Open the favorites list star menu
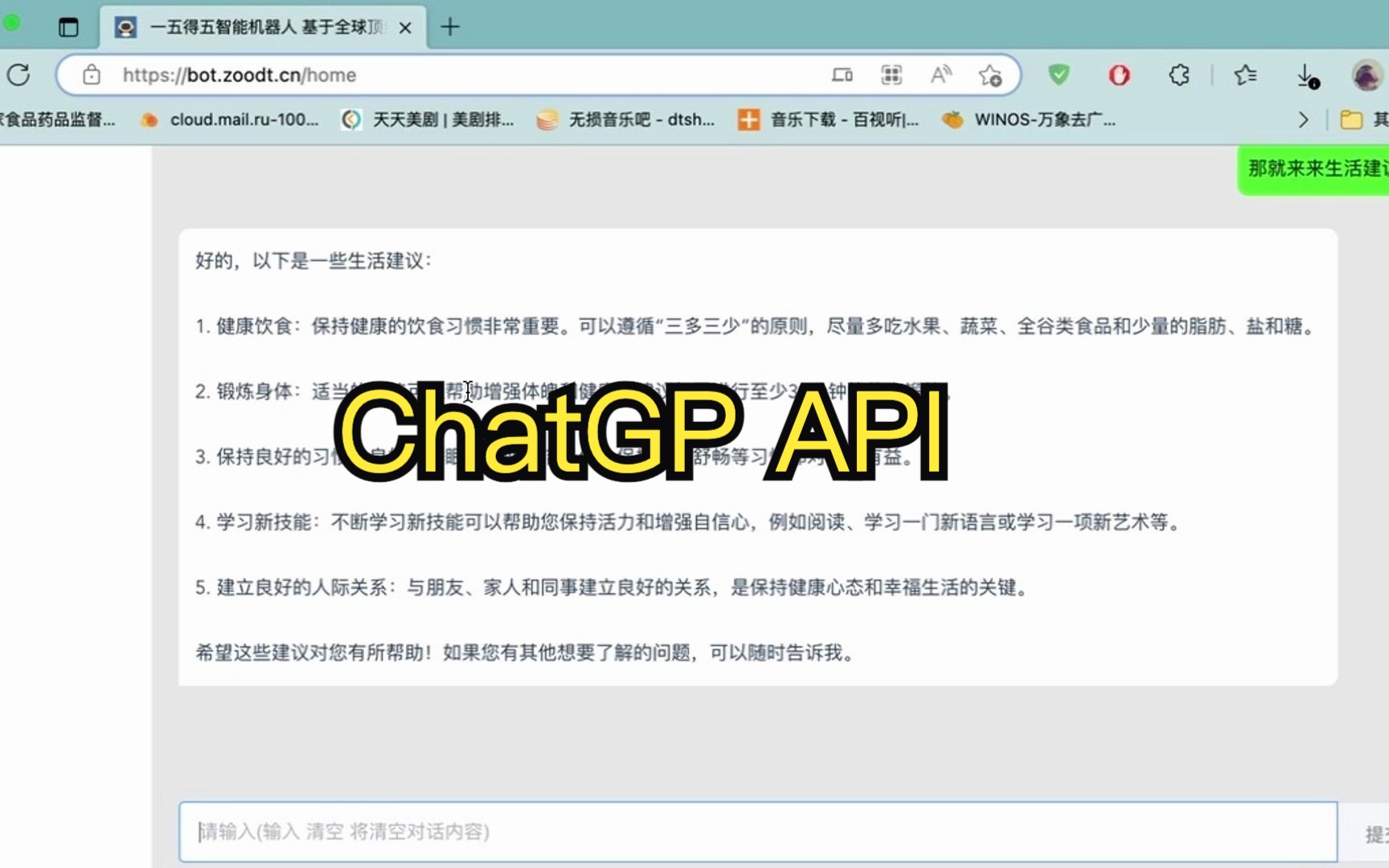The width and height of the screenshot is (1389, 868). (x=1245, y=75)
